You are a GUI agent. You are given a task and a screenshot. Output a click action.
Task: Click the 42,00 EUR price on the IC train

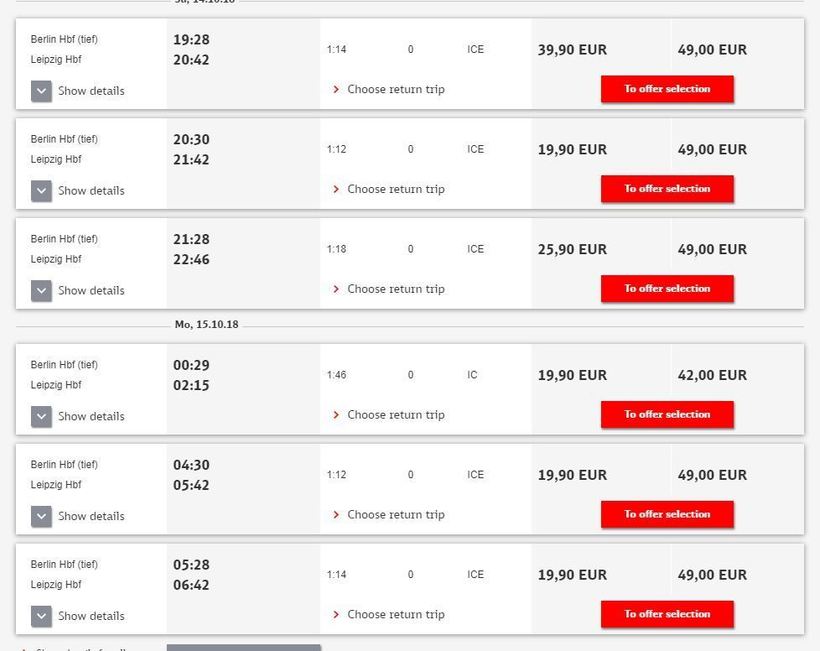[712, 376]
